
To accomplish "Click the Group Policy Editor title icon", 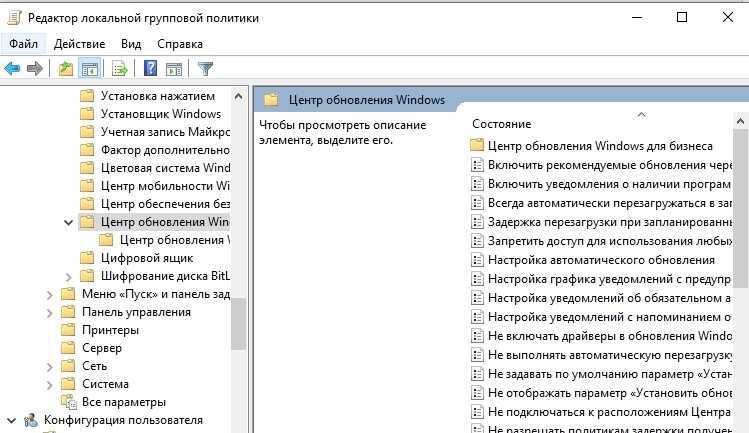I will coord(14,18).
